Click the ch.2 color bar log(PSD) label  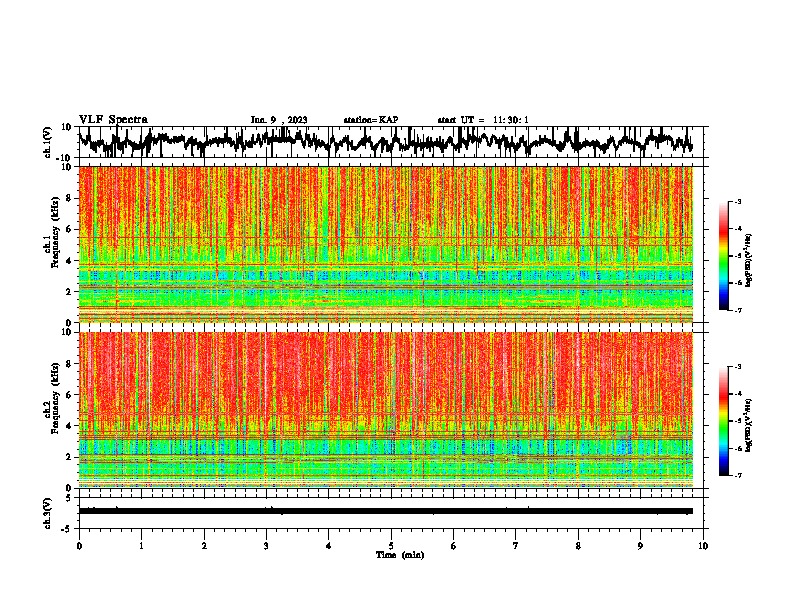(x=748, y=426)
